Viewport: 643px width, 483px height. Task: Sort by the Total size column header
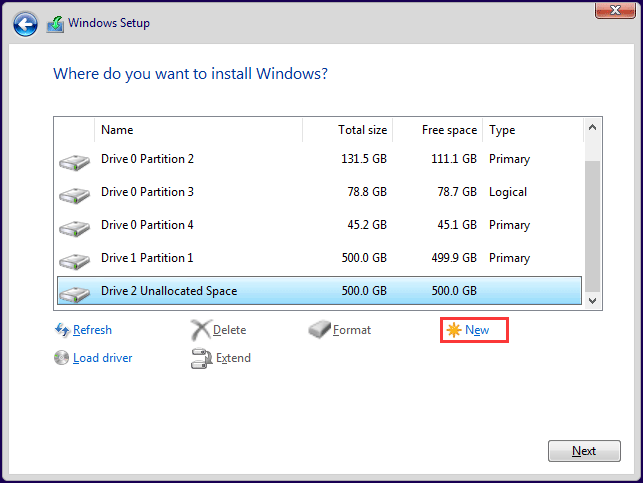click(x=348, y=130)
